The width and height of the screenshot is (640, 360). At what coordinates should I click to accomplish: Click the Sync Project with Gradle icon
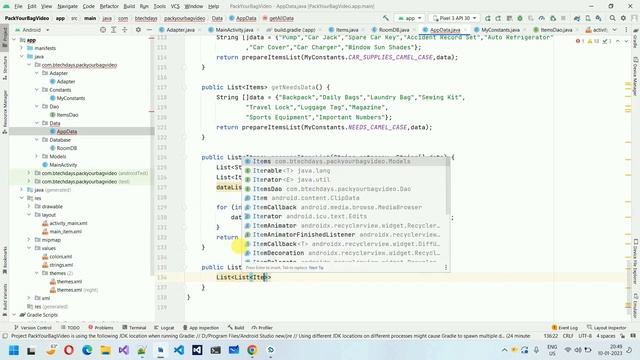[577, 18]
